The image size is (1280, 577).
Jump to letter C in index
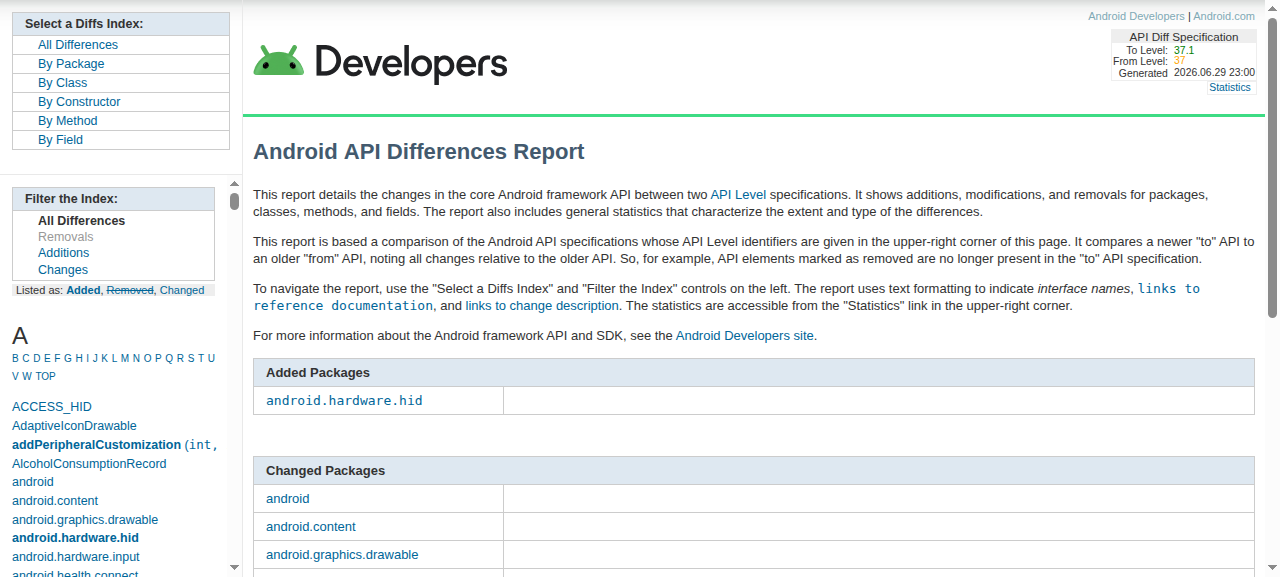[26, 358]
